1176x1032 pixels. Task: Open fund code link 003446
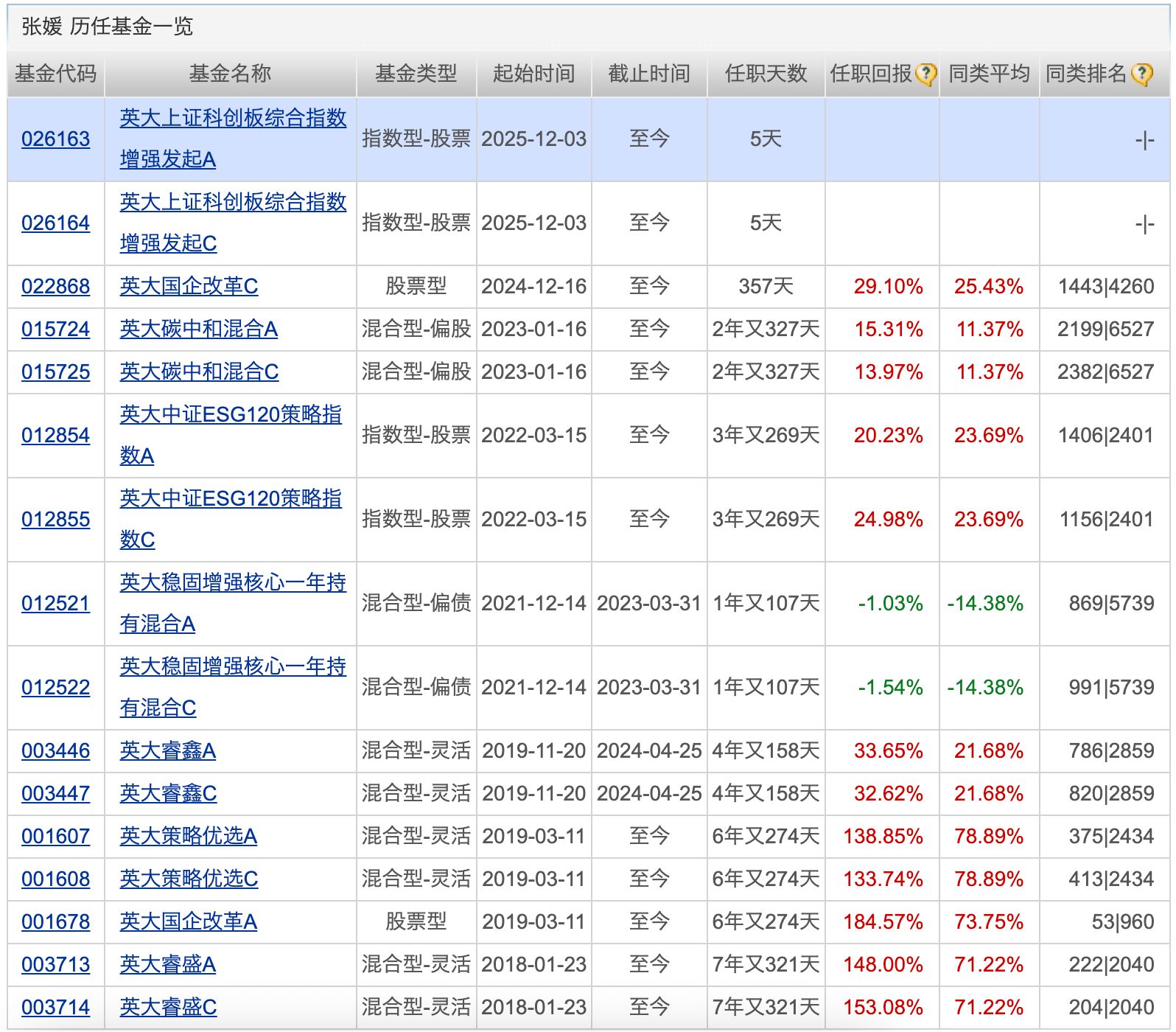[x=56, y=750]
